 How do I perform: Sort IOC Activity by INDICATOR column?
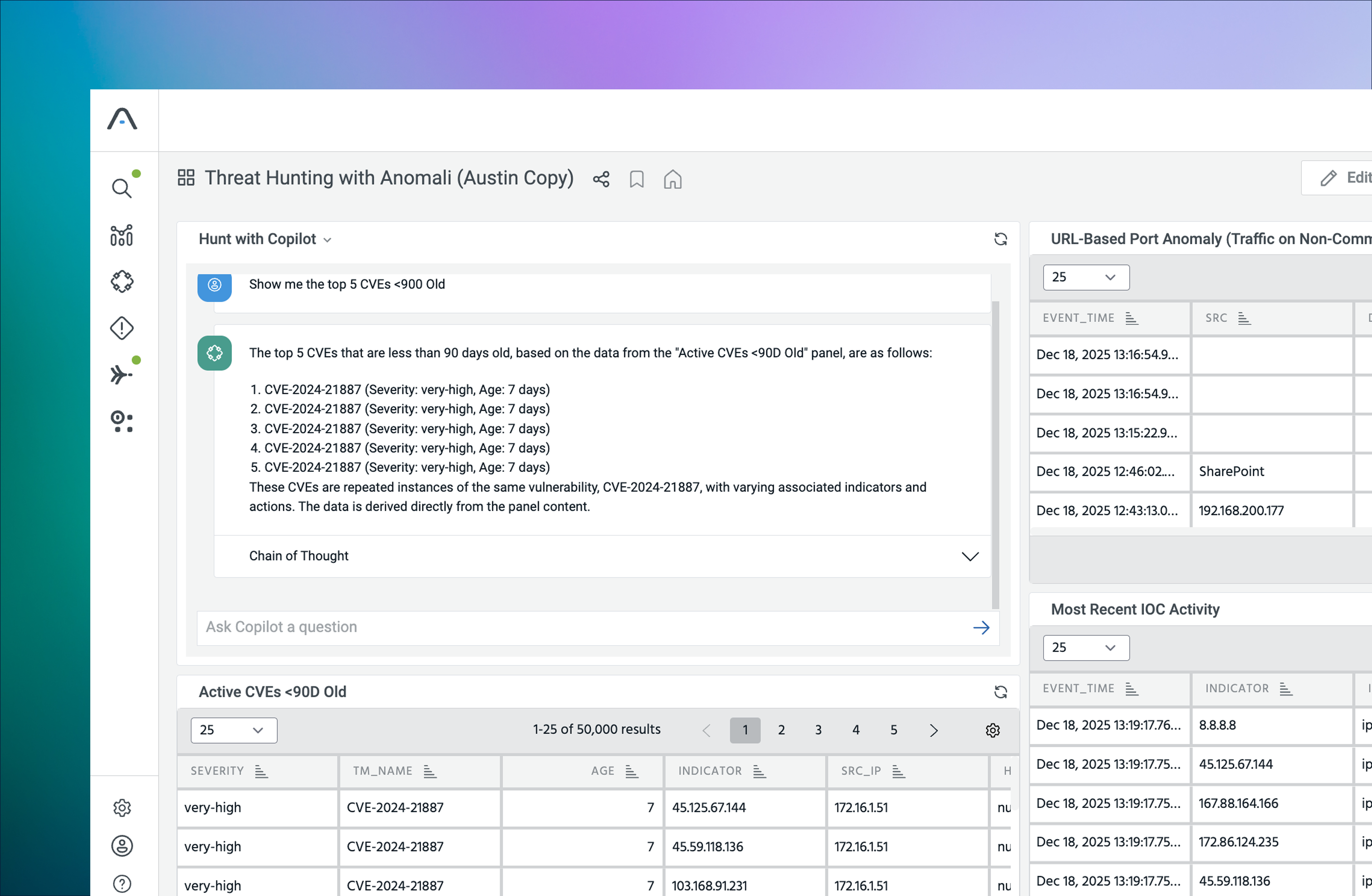(1285, 688)
